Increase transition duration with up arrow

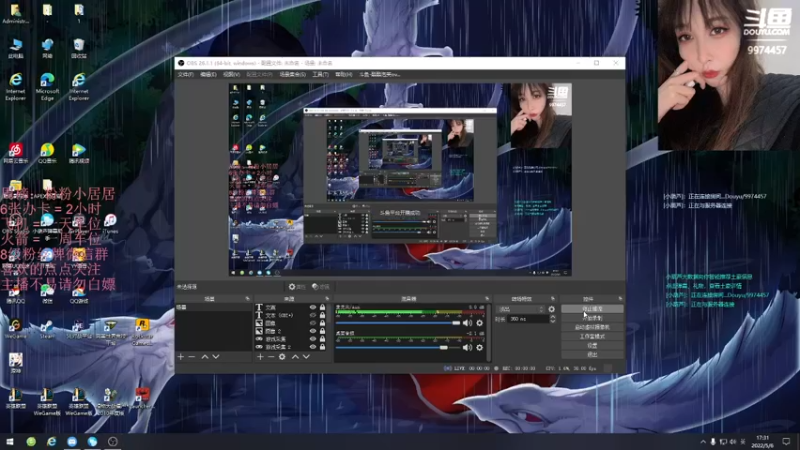tap(553, 317)
